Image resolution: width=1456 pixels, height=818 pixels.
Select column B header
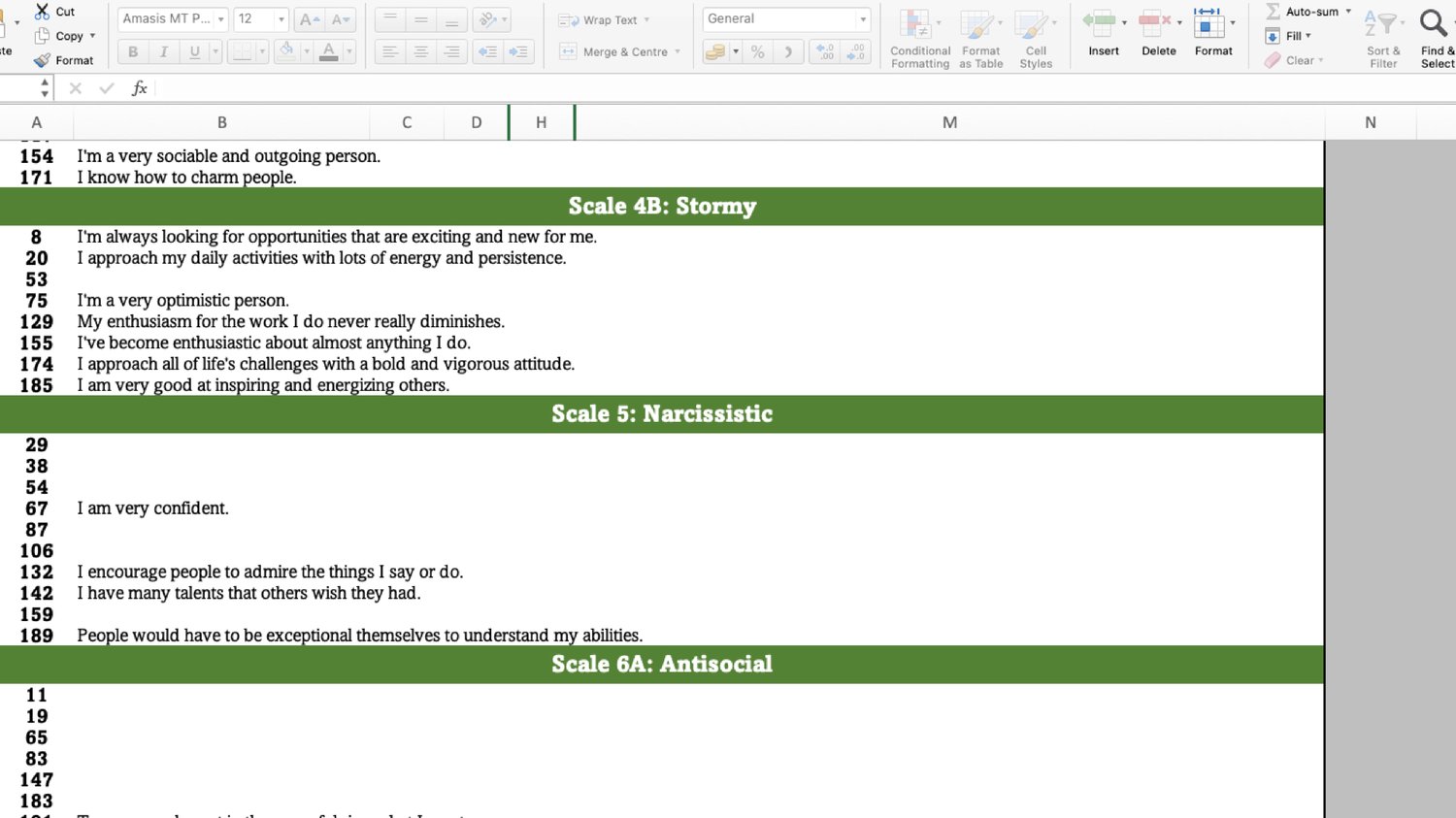click(x=221, y=122)
